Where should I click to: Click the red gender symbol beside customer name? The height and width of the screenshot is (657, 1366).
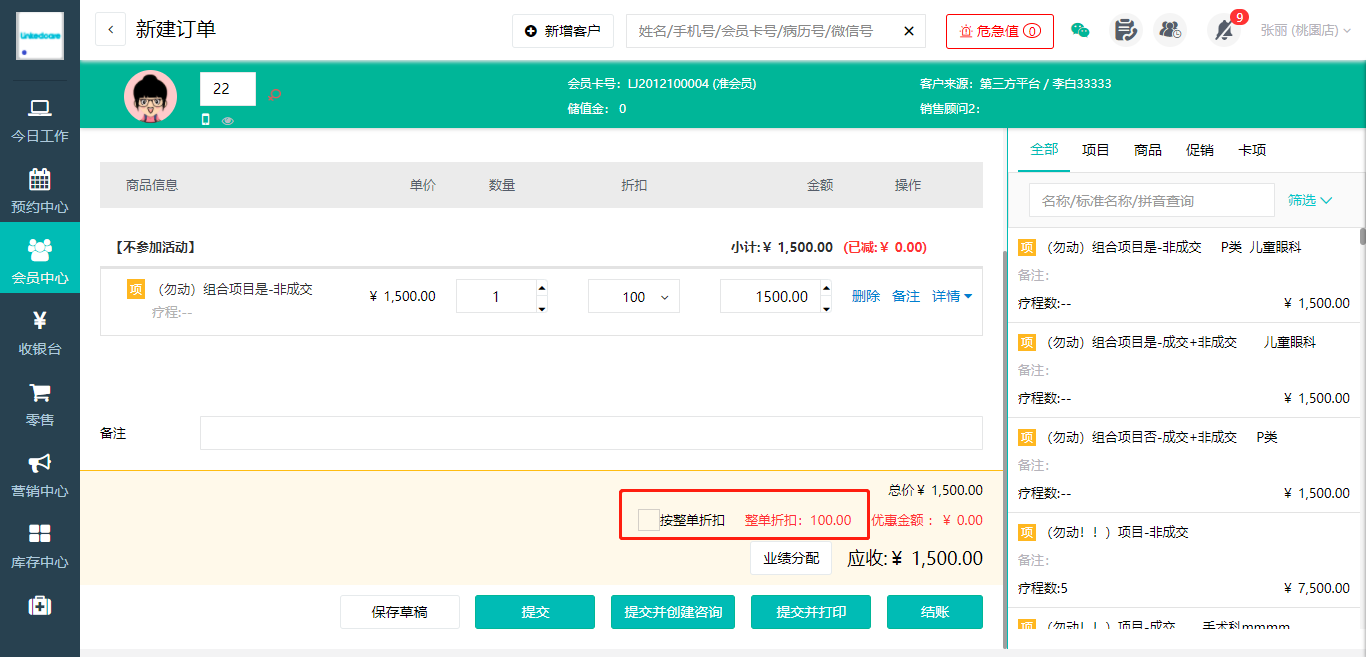pyautogui.click(x=274, y=94)
